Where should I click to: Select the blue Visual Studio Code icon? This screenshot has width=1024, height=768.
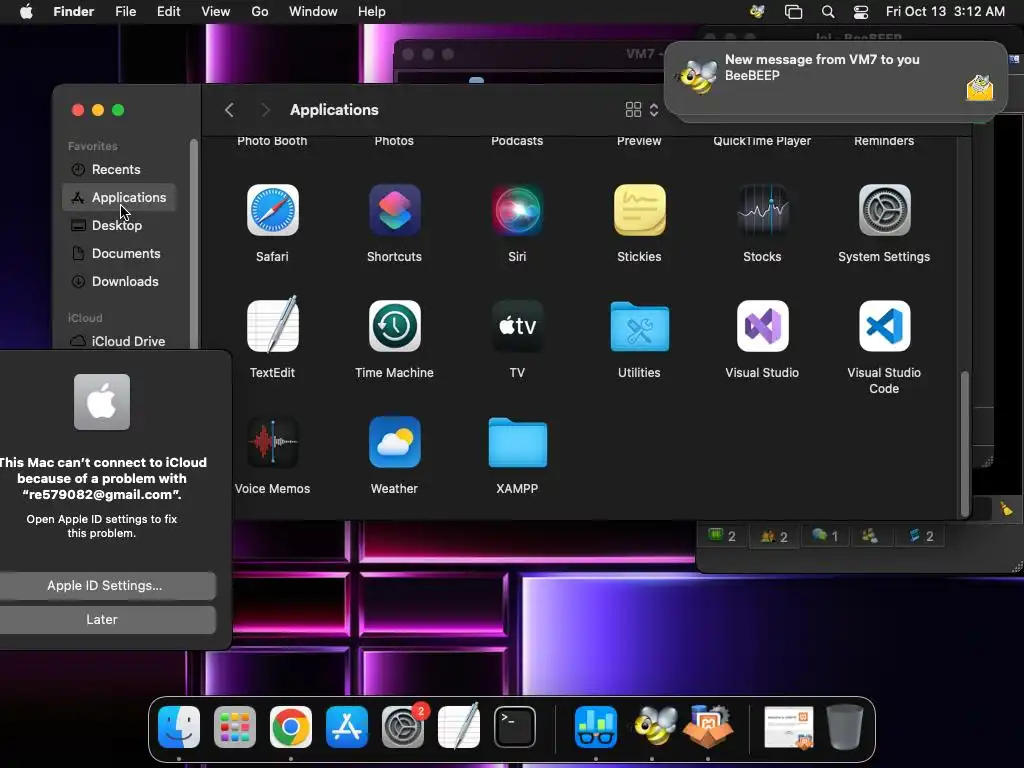click(x=884, y=326)
